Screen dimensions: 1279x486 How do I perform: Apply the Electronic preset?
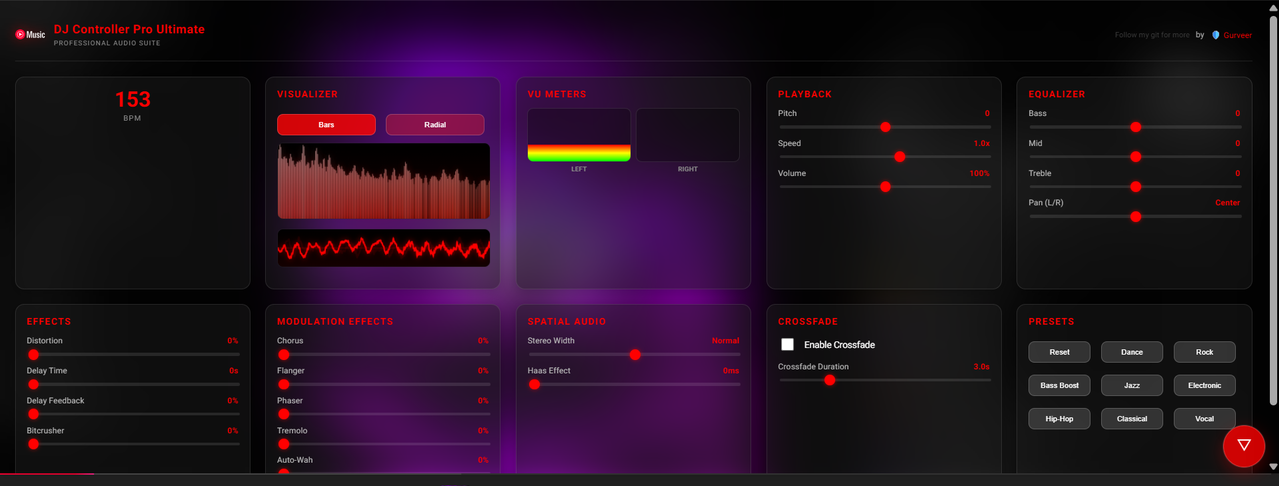[1204, 385]
